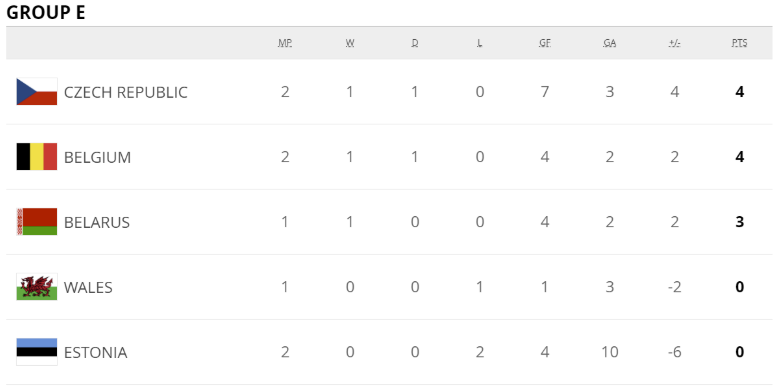
Task: Click the PTS column header
Action: [739, 43]
